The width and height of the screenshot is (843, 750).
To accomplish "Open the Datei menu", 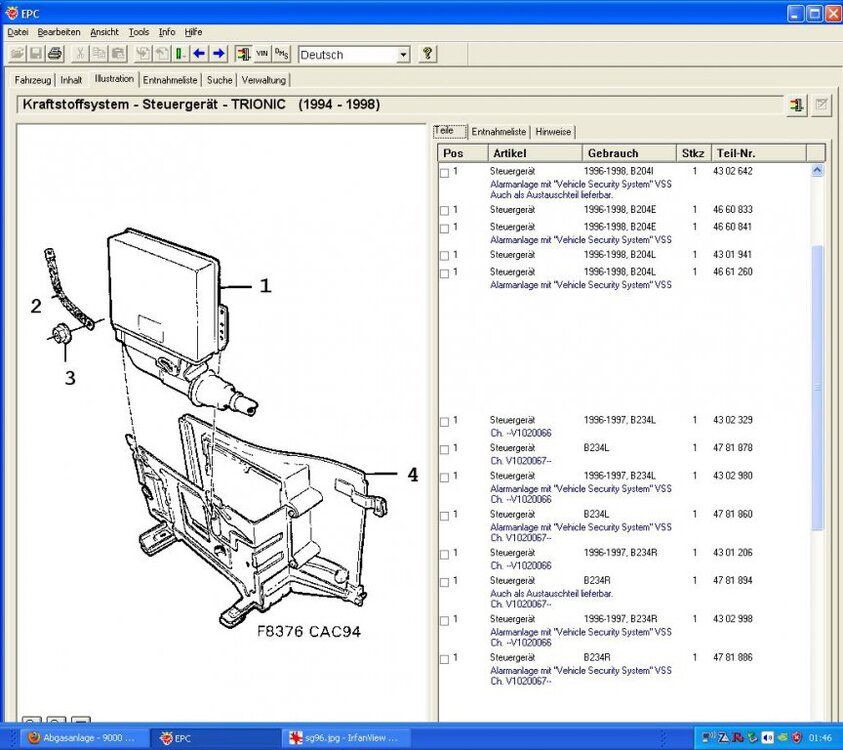I will pyautogui.click(x=18, y=32).
